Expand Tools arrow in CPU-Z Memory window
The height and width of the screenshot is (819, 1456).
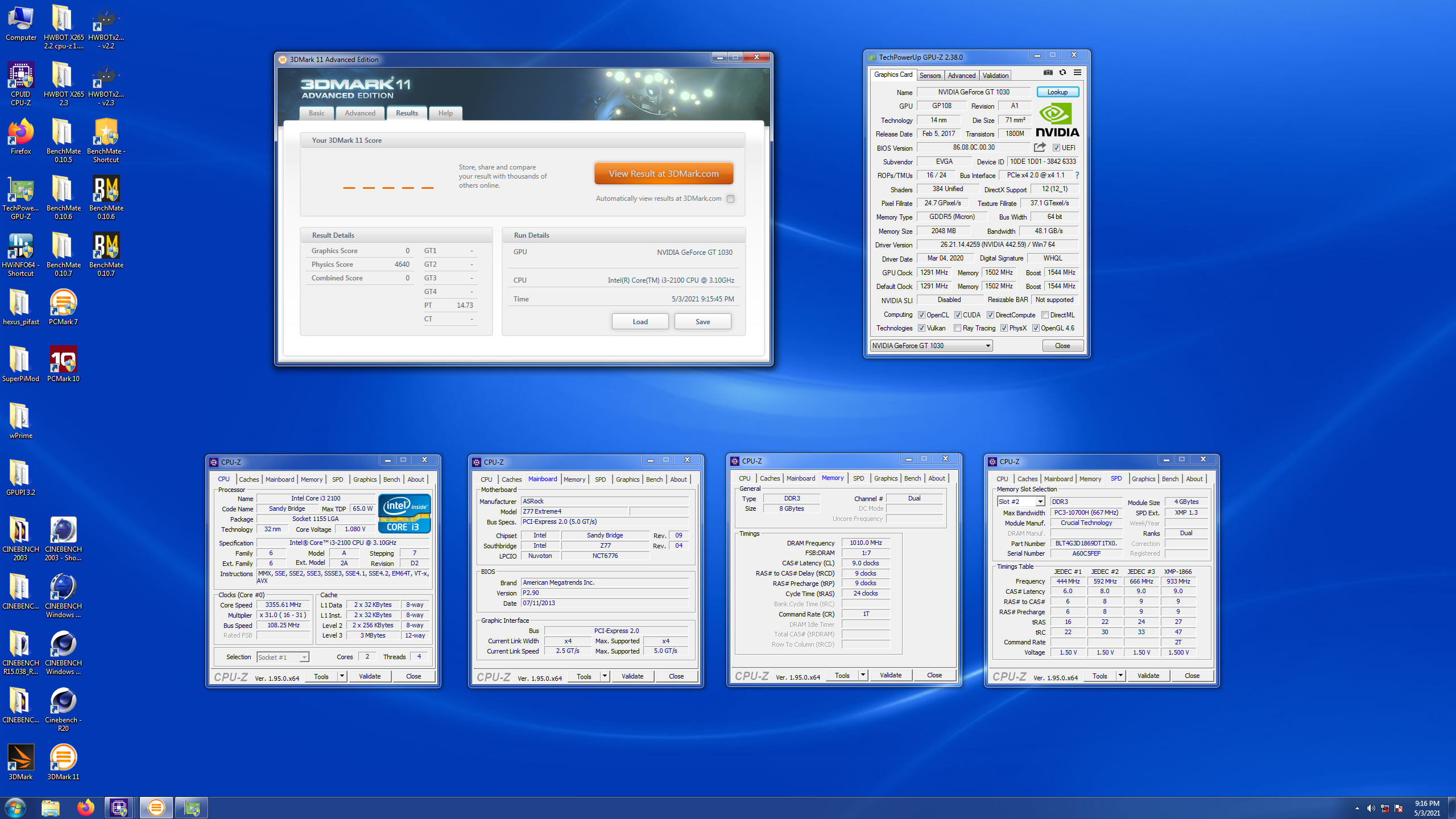click(863, 675)
